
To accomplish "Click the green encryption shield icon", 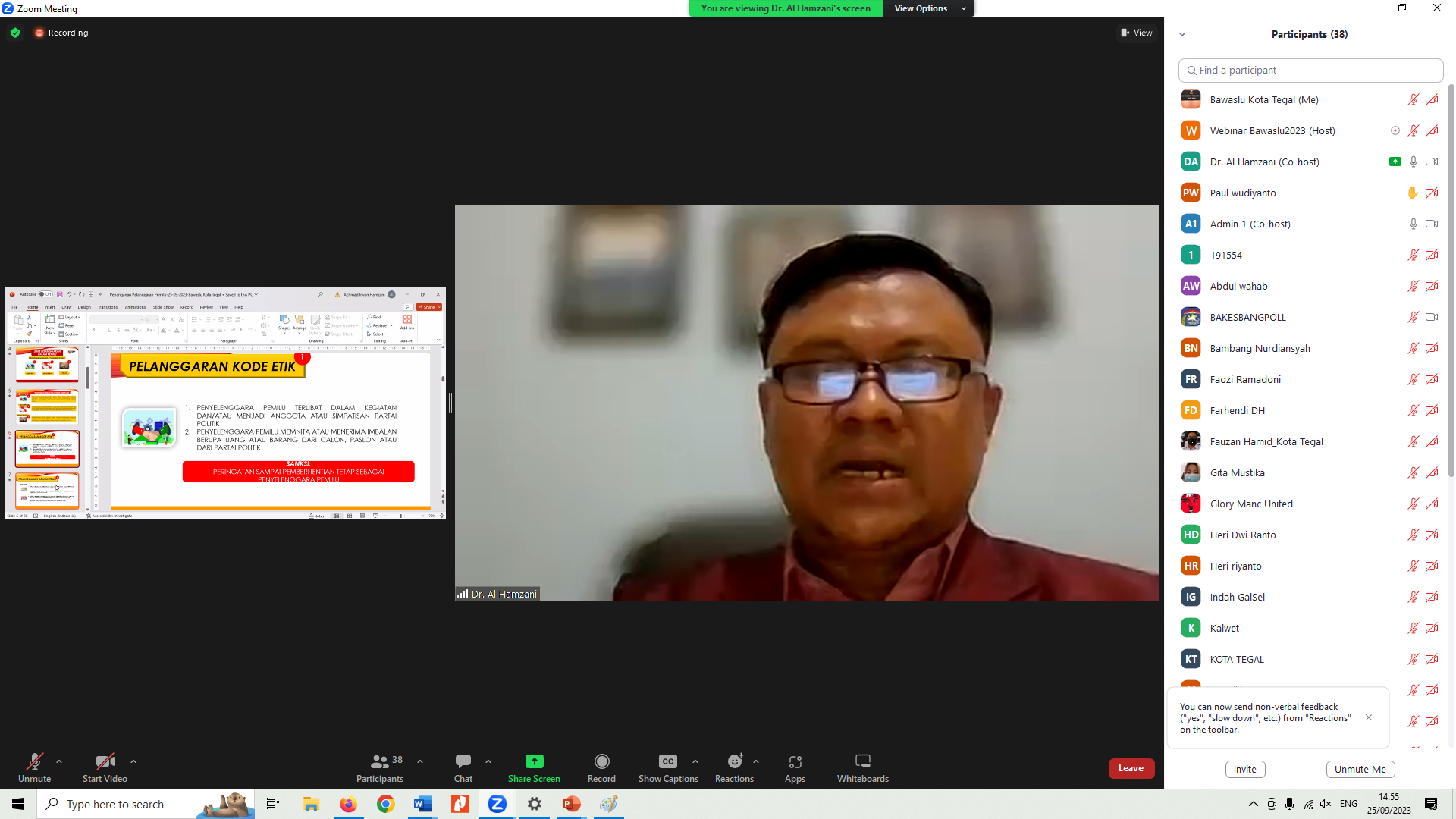I will click(x=15, y=33).
